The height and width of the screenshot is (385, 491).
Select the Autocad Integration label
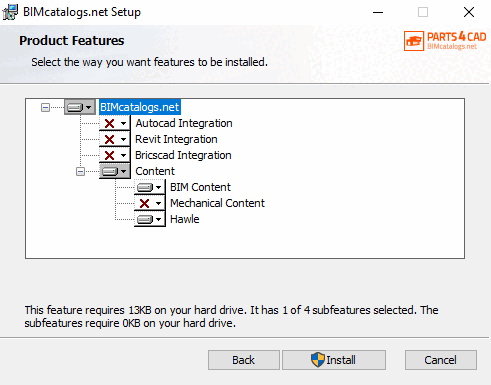[184, 123]
